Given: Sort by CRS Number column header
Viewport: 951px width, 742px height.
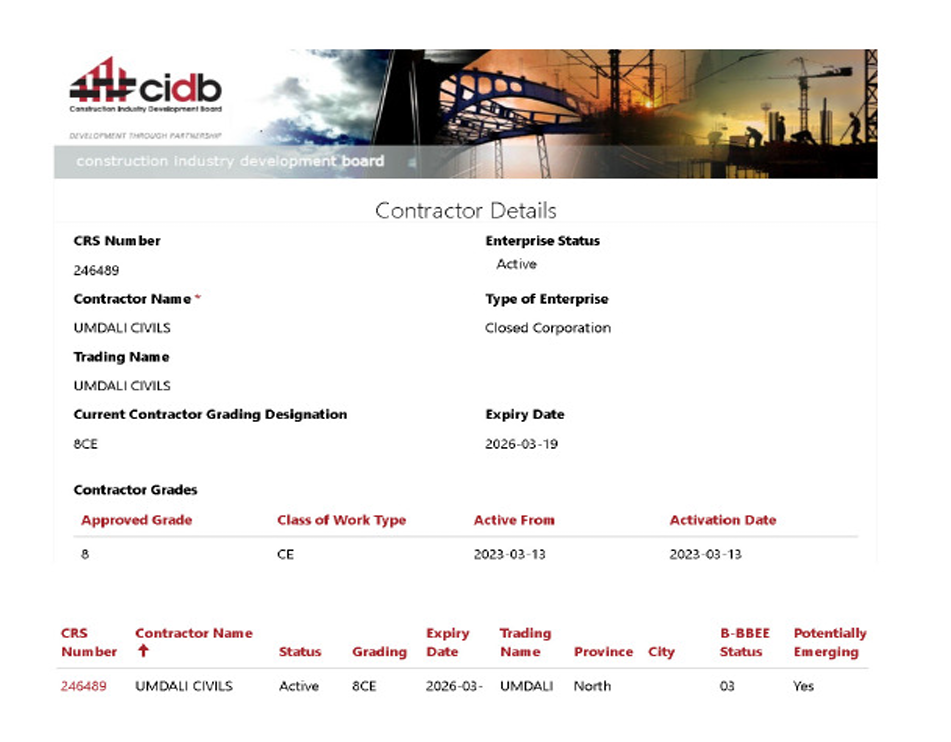Looking at the screenshot, I should click(88, 642).
